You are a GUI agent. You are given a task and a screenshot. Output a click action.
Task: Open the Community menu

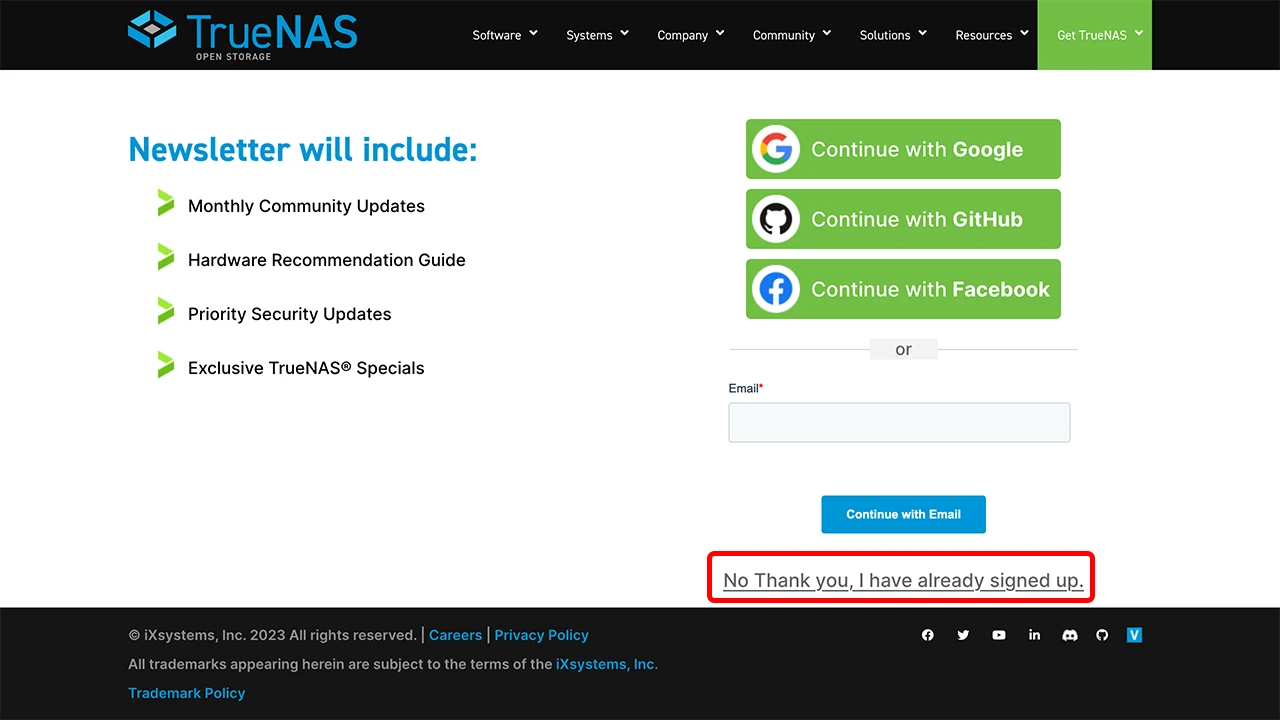pyautogui.click(x=791, y=35)
